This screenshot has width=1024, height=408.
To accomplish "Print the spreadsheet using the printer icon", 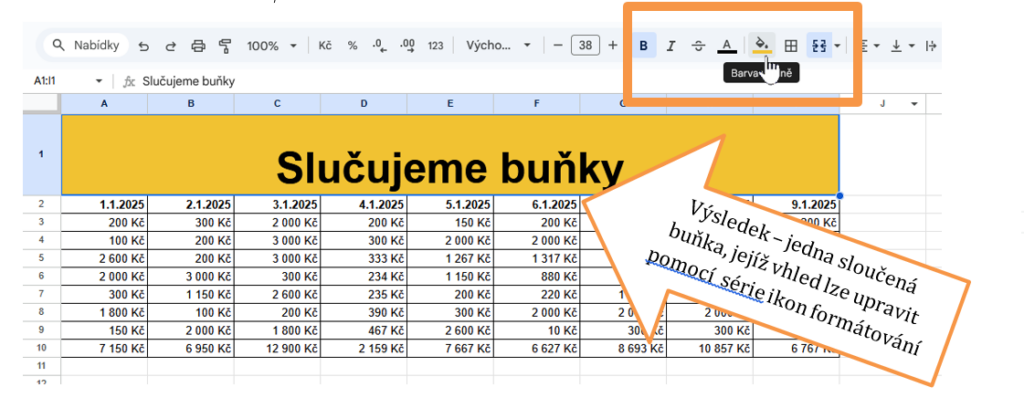I will click(198, 46).
